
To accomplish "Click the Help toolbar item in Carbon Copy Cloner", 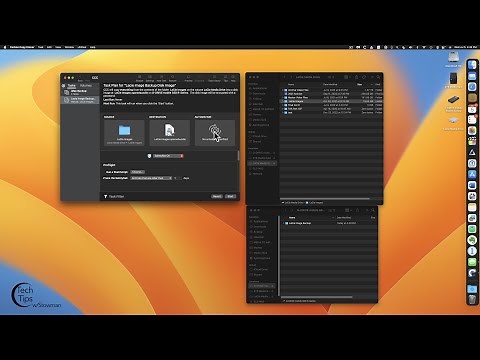I will click(233, 78).
